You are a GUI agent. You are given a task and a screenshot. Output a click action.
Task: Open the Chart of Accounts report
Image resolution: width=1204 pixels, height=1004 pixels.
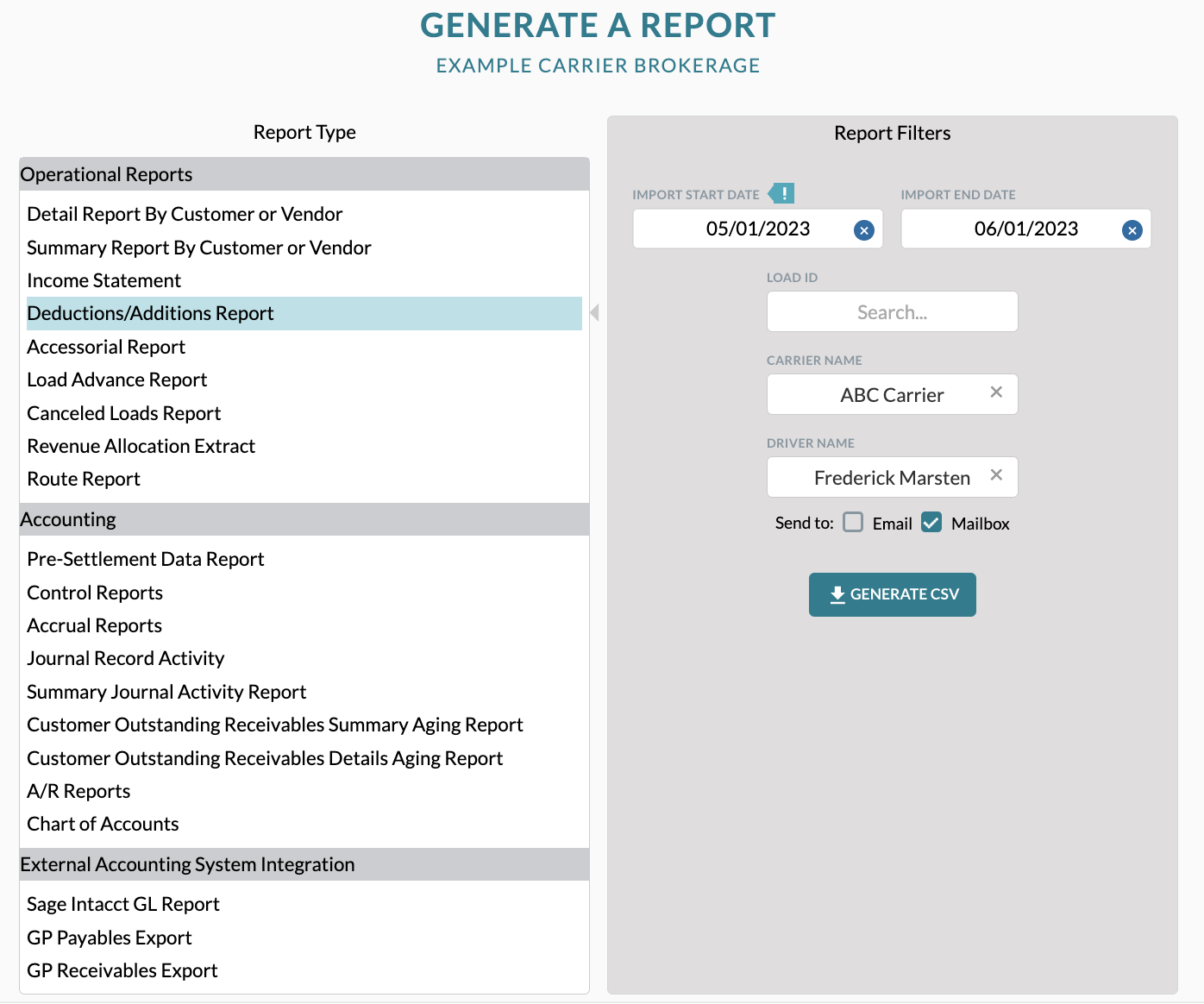point(103,824)
